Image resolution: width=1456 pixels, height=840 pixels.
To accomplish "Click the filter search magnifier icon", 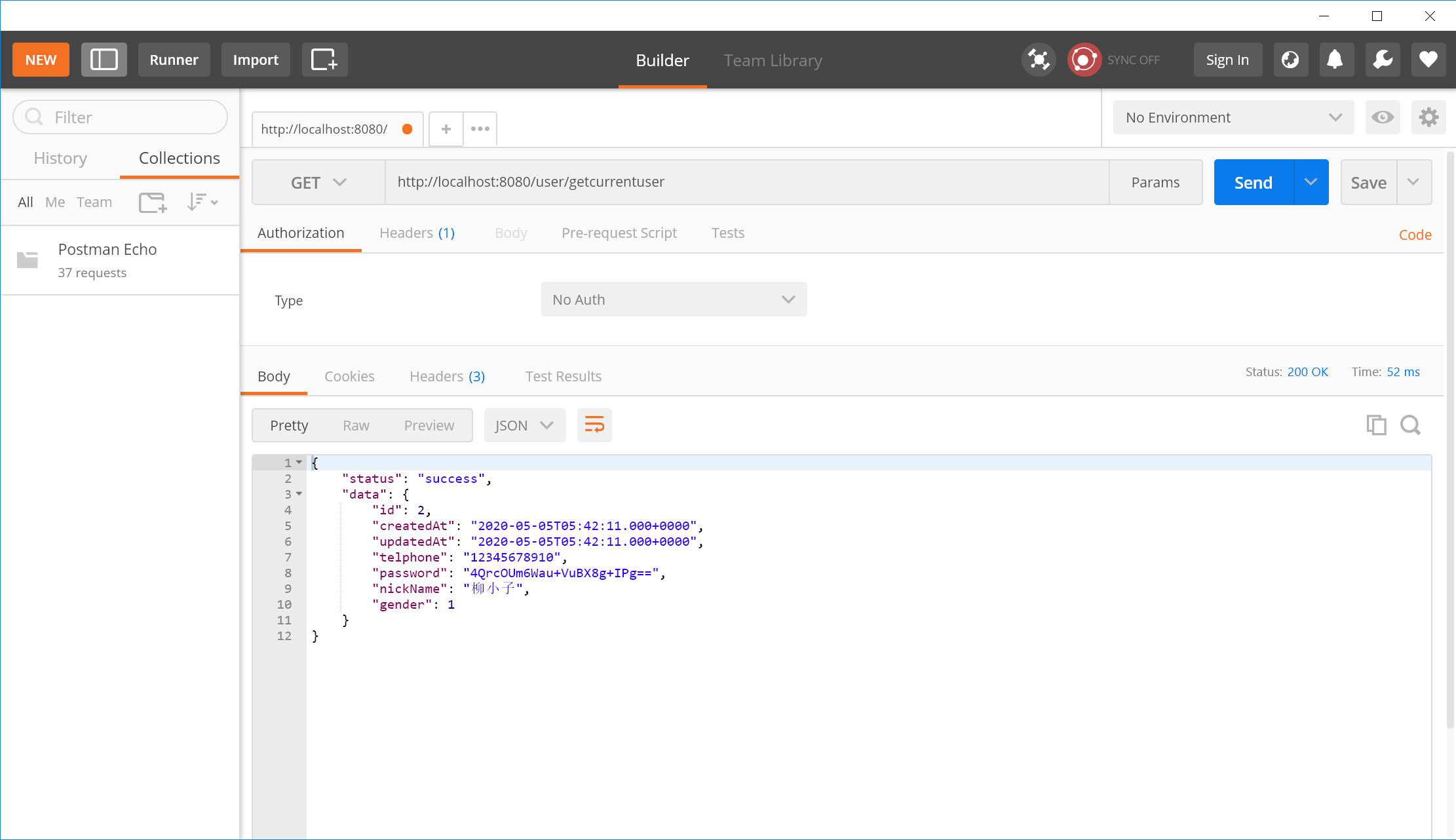I will tap(34, 117).
